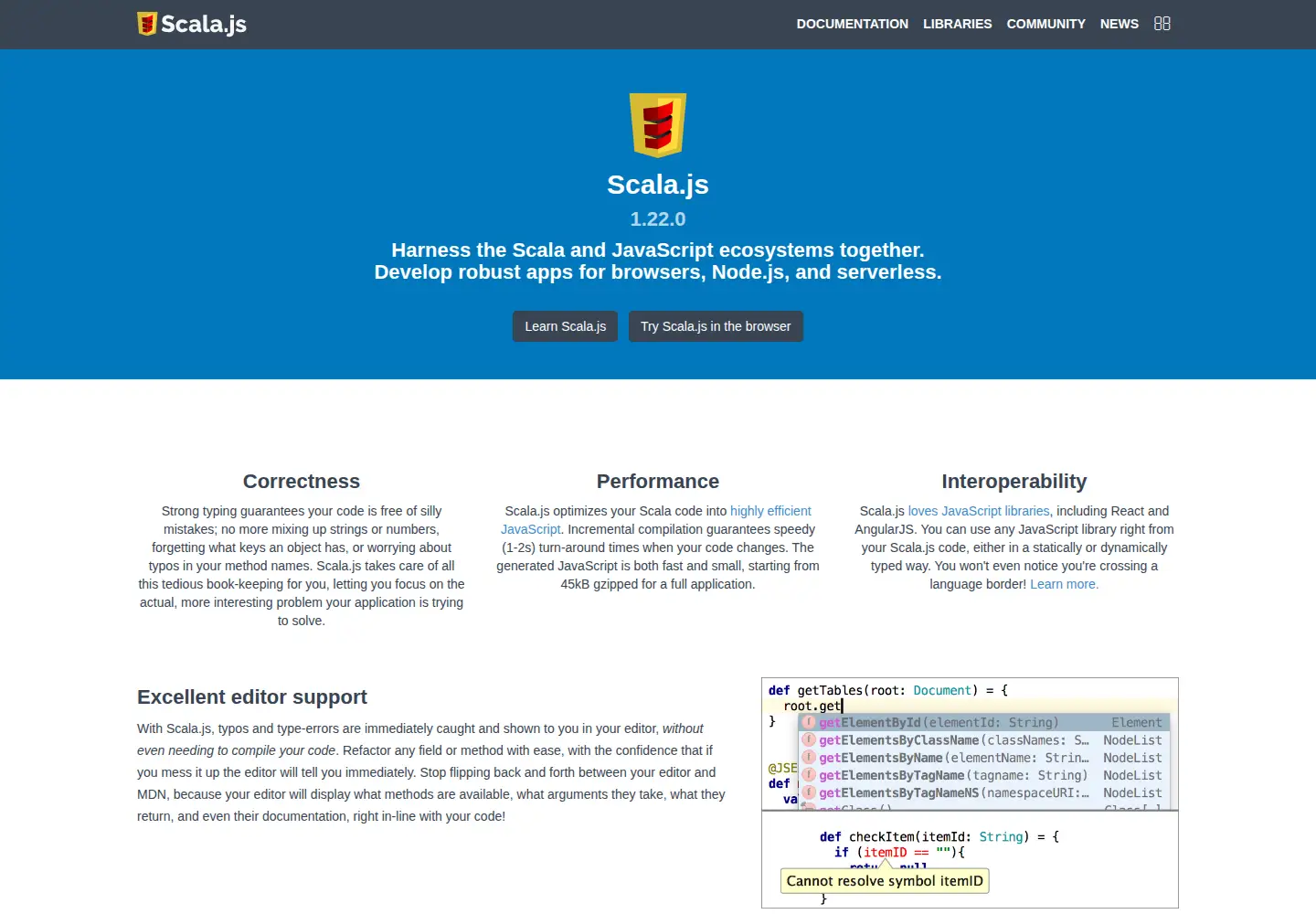Click the Correctness heading
1316x914 pixels.
tap(302, 482)
